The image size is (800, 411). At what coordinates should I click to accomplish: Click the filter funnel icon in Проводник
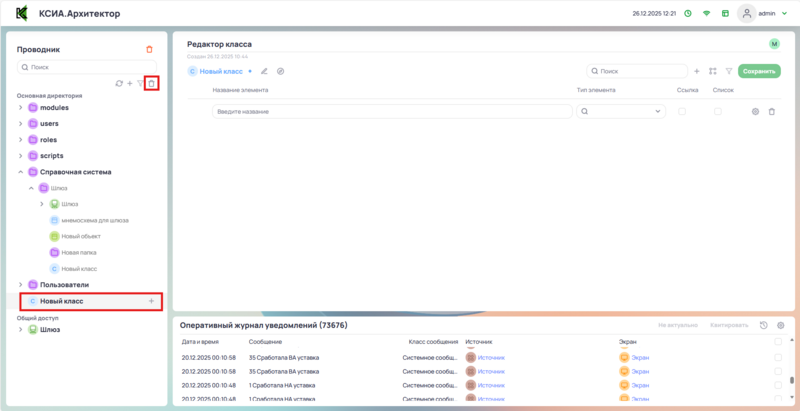[x=140, y=83]
